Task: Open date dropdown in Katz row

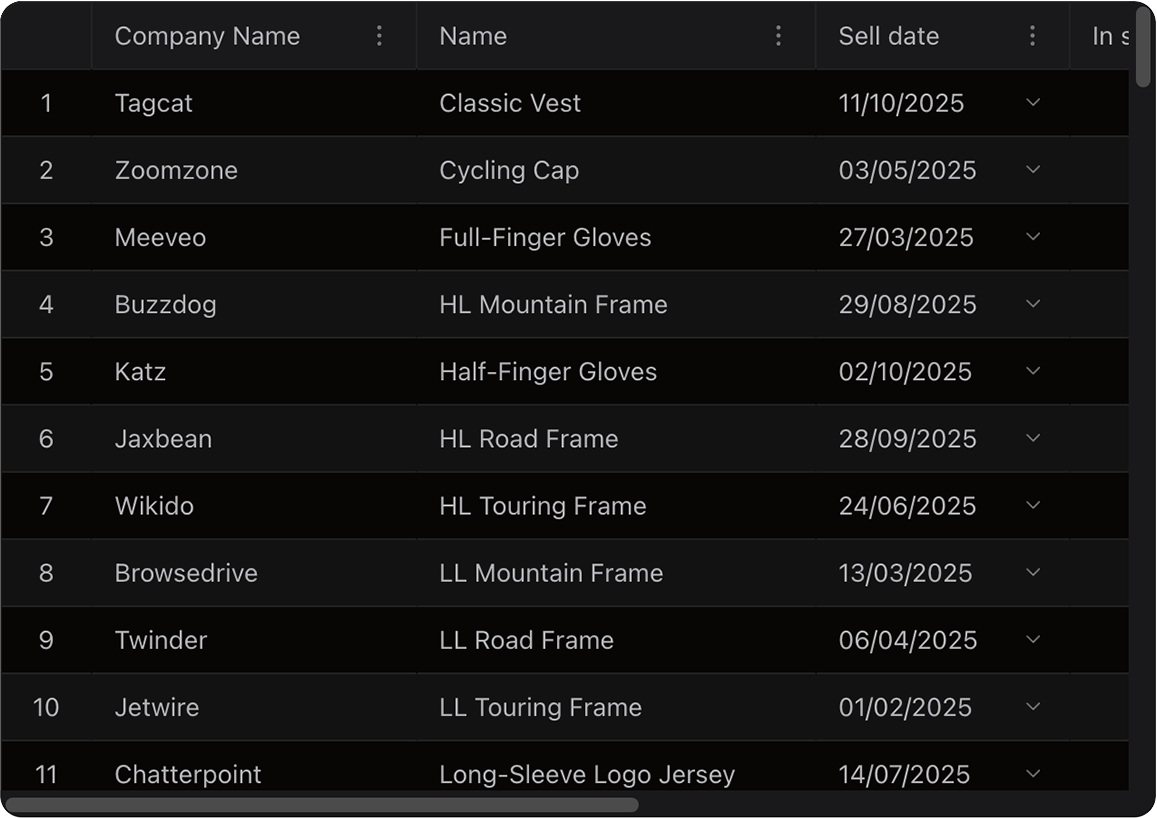Action: click(1033, 371)
